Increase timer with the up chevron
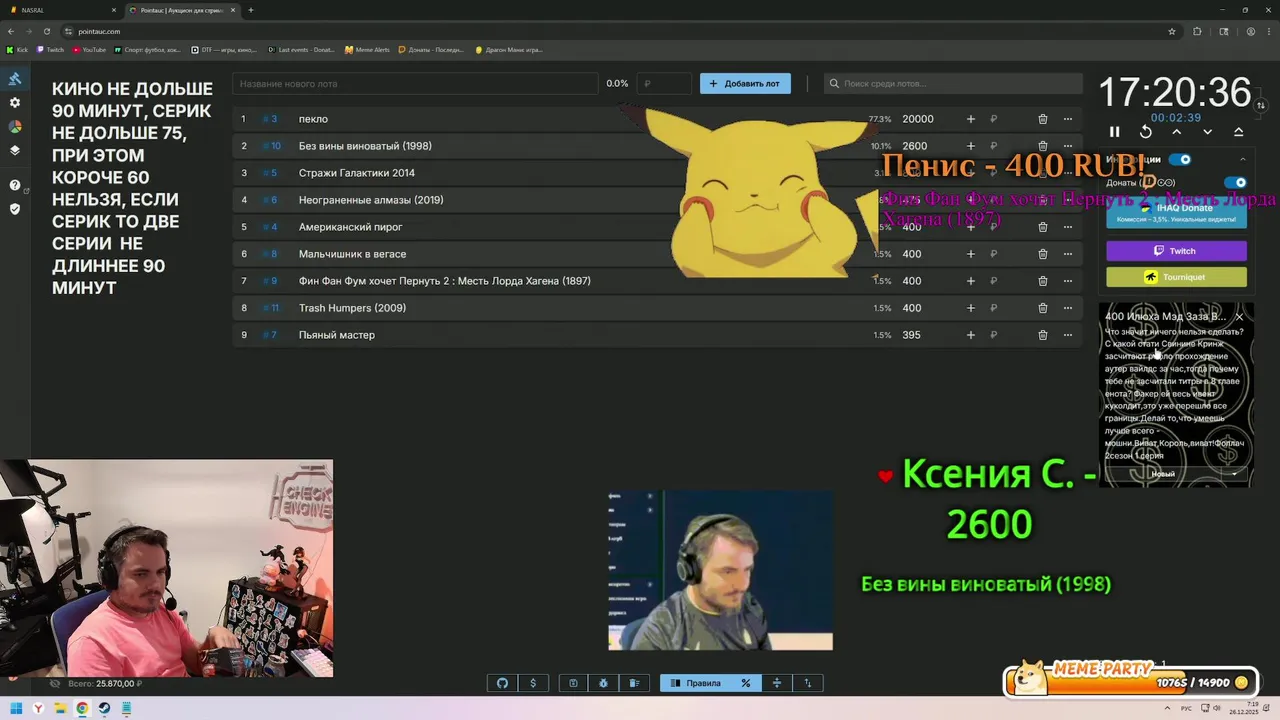The width and height of the screenshot is (1280, 720). [x=1177, y=132]
